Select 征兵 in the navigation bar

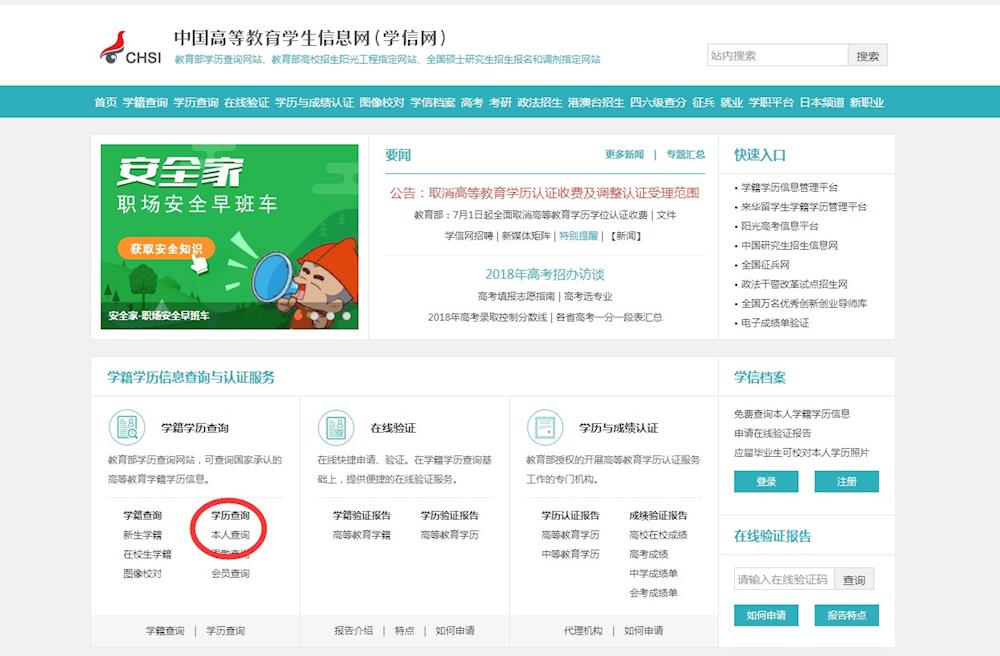pyautogui.click(x=703, y=102)
